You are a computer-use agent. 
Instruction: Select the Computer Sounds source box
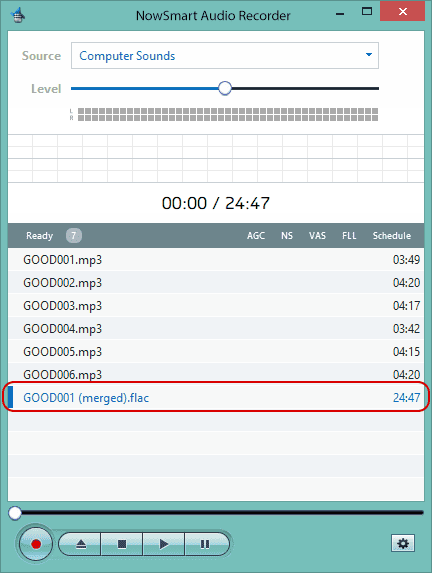225,56
